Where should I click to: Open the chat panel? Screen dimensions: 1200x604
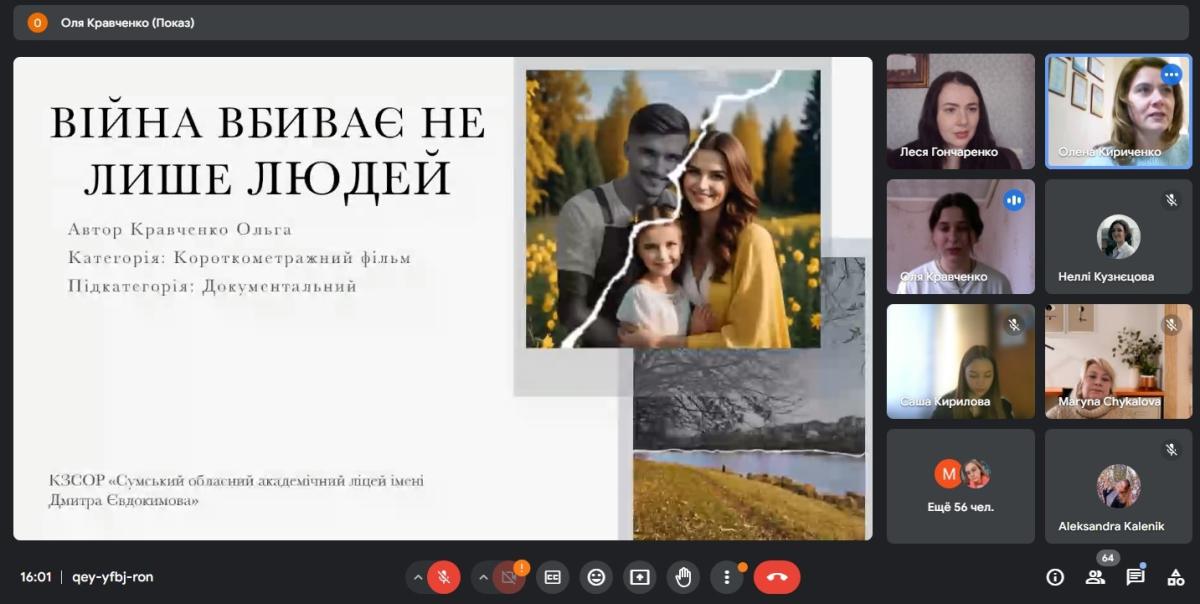[x=1135, y=577]
